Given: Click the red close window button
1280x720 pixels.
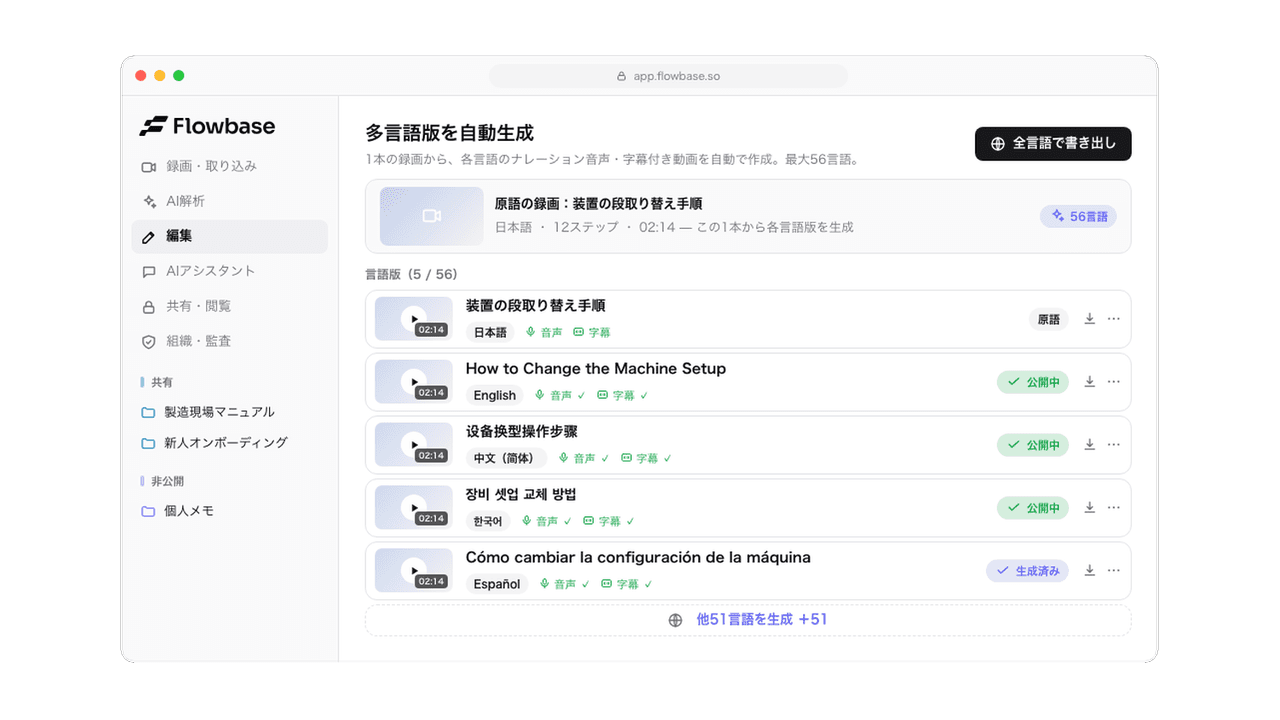Looking at the screenshot, I should click(141, 76).
